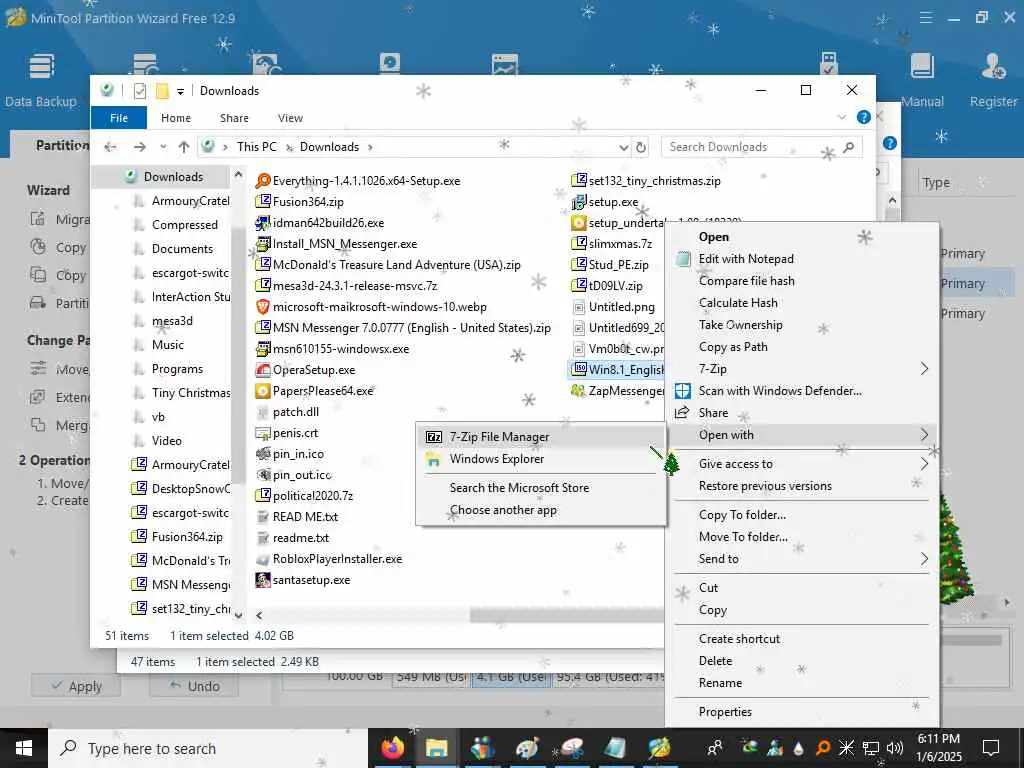Click the Win8.1 ISO file icon
The width and height of the screenshot is (1024, 768).
(579, 370)
